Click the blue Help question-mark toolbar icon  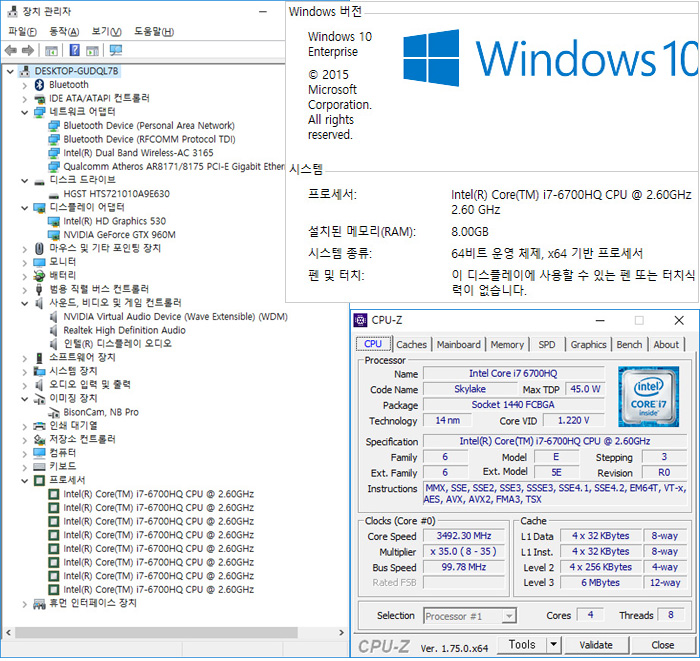click(75, 50)
